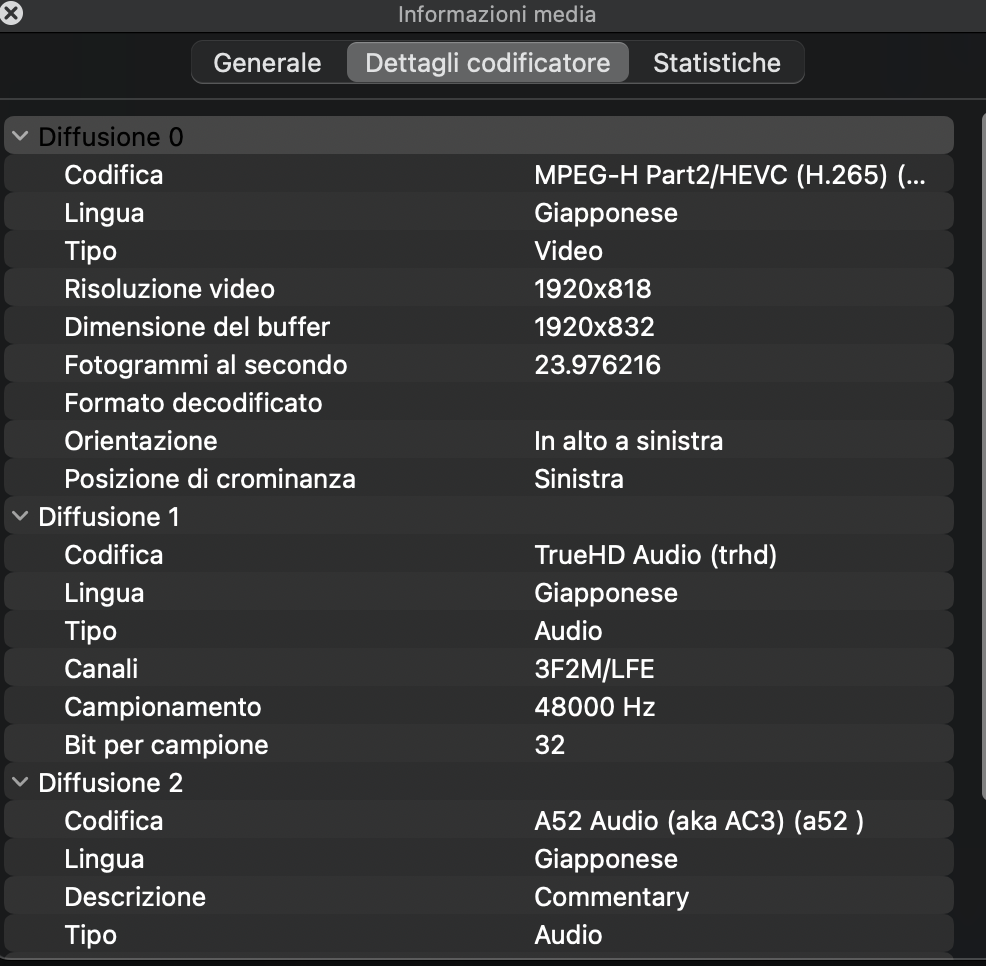Click the Orientazione row

point(478,441)
